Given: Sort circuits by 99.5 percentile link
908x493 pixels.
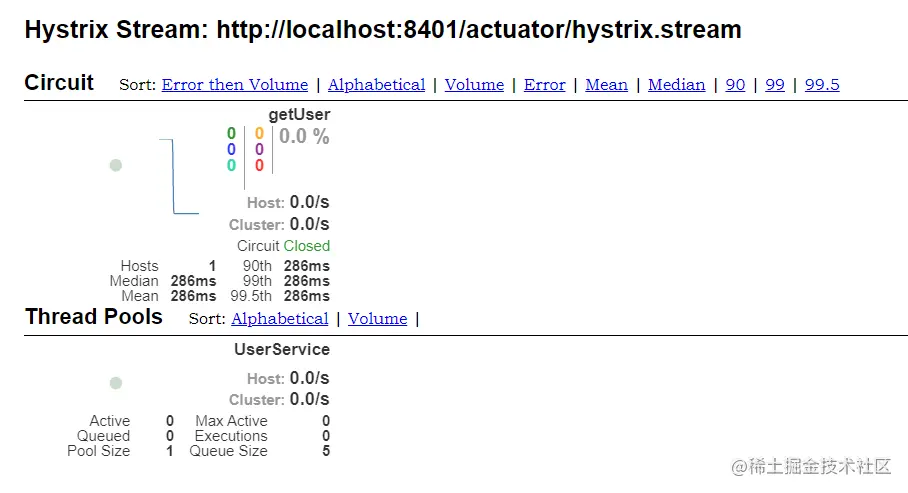Looking at the screenshot, I should click(x=822, y=85).
